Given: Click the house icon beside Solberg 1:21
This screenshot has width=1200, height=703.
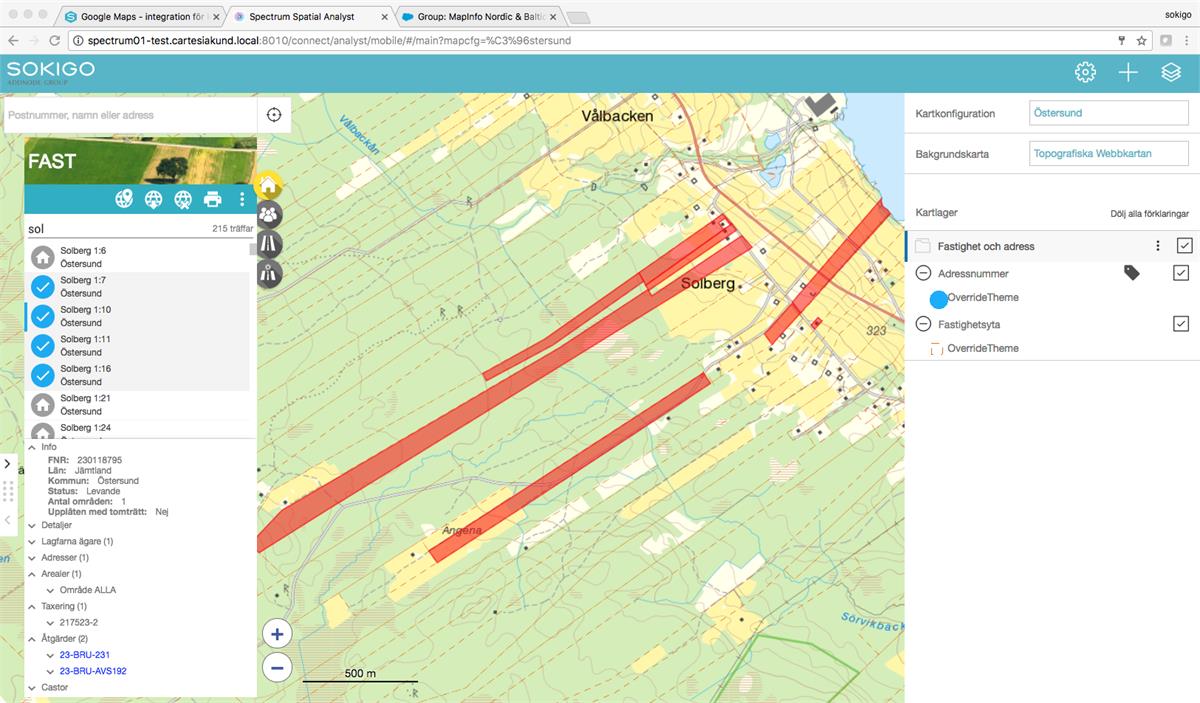Looking at the screenshot, I should coord(42,404).
